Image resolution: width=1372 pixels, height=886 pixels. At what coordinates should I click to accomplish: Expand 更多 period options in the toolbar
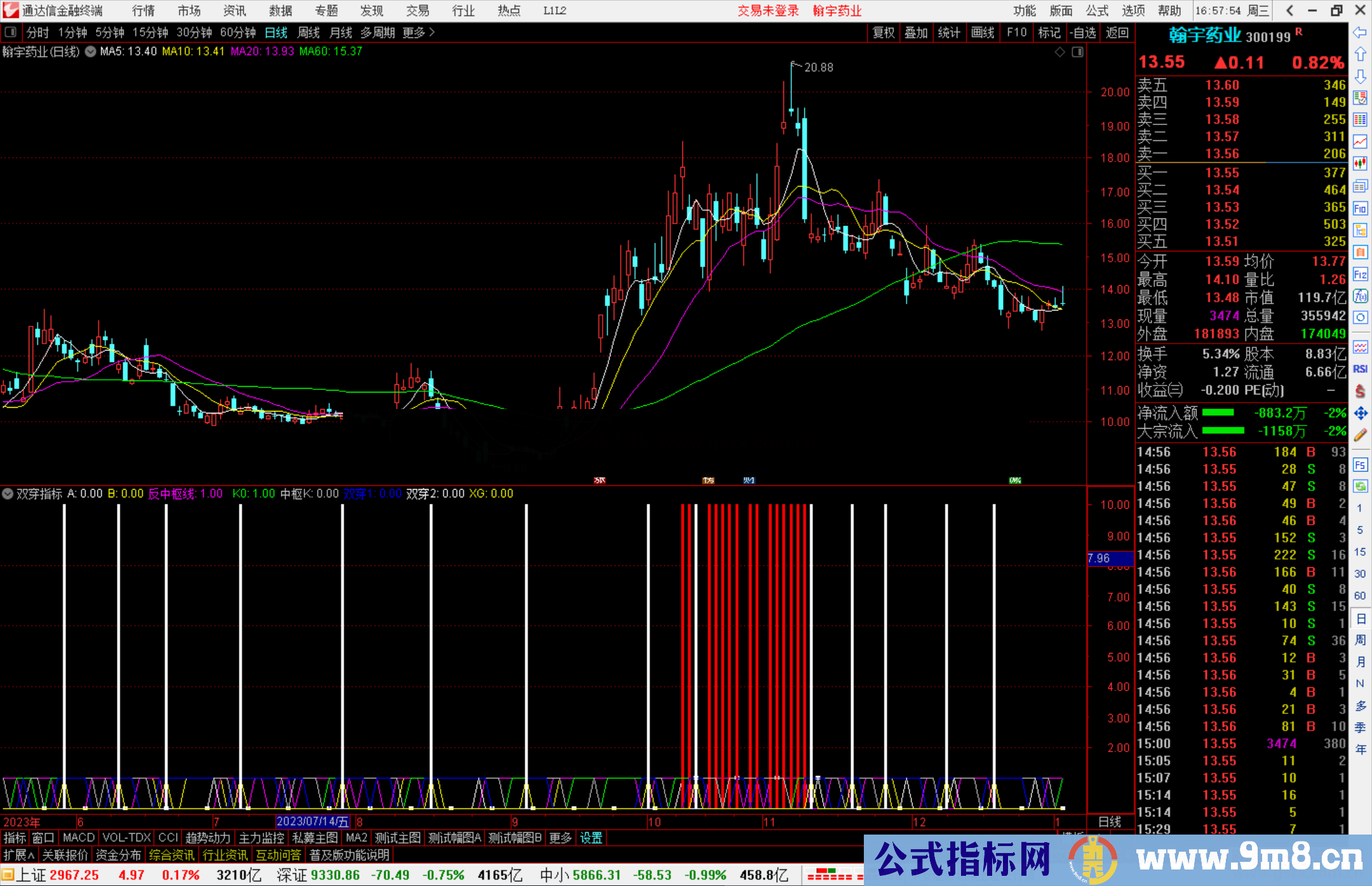click(x=419, y=32)
